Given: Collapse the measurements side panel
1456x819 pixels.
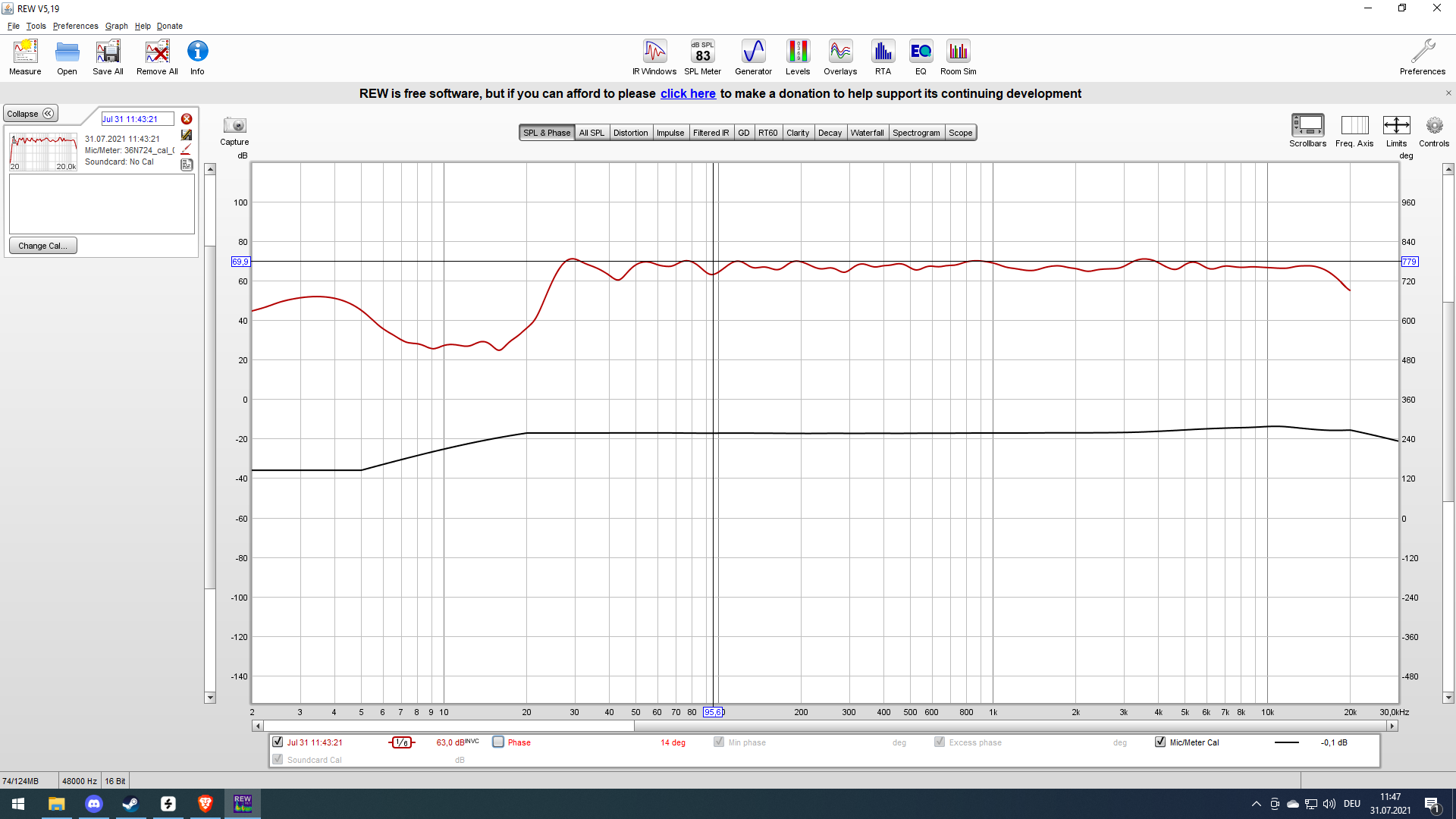Looking at the screenshot, I should (x=31, y=114).
